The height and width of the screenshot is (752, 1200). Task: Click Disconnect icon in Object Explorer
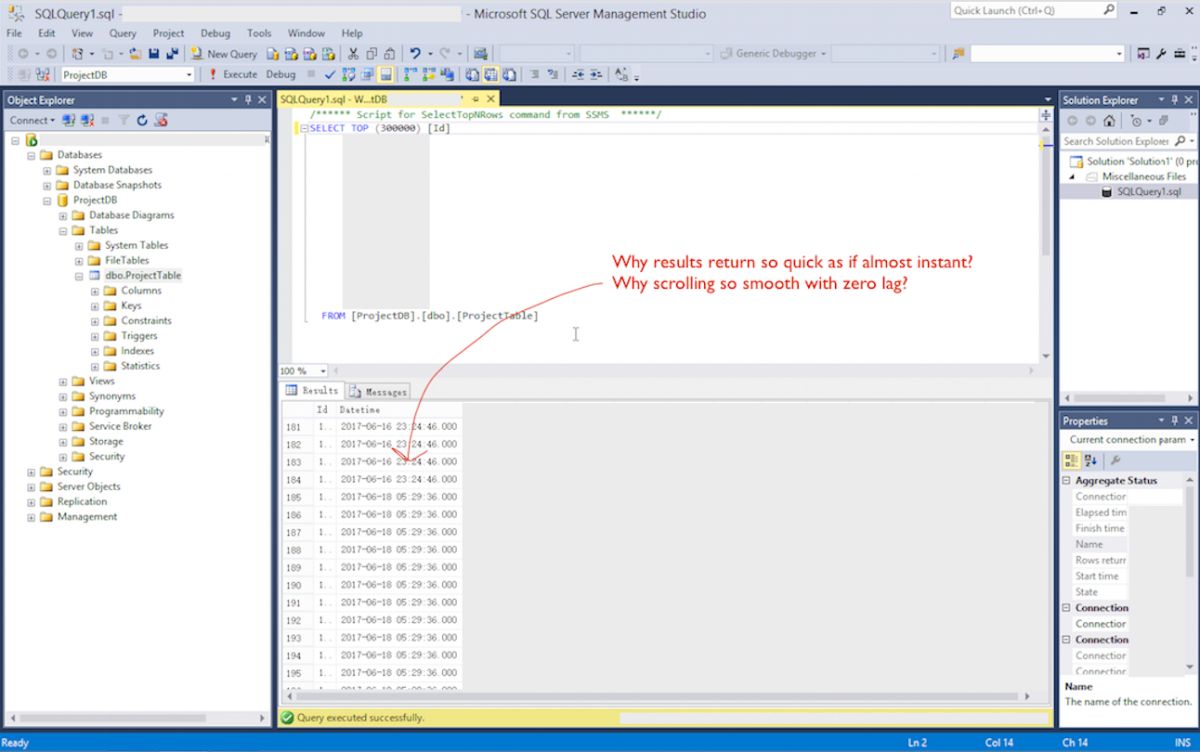(x=87, y=120)
